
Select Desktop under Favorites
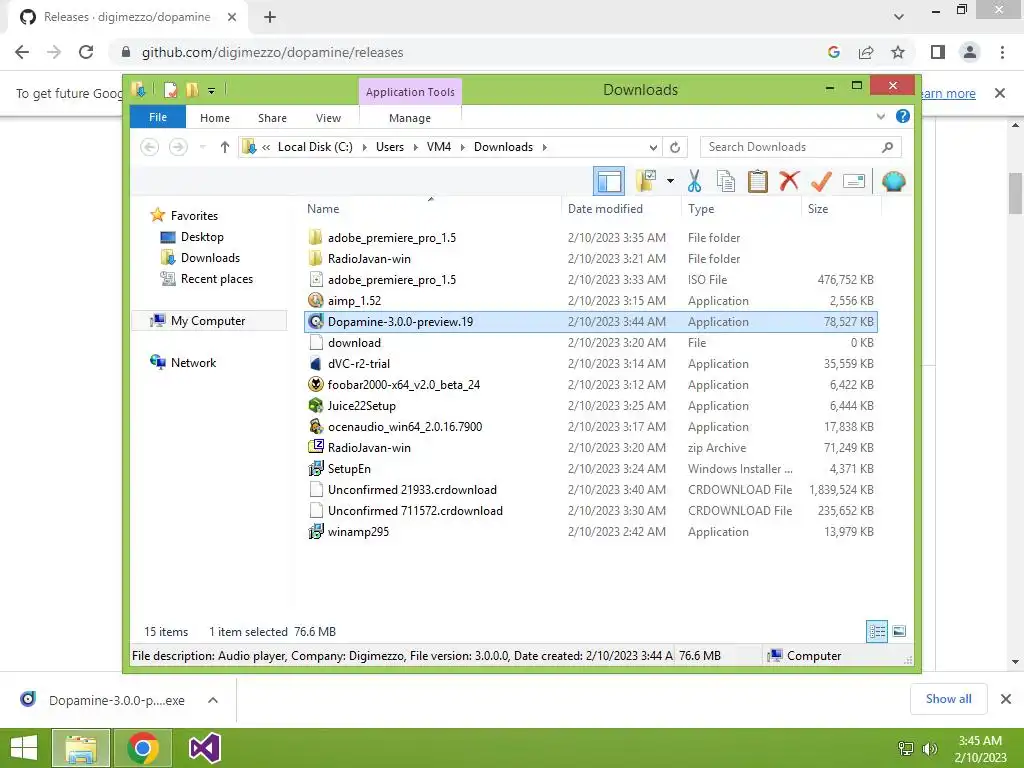point(202,236)
